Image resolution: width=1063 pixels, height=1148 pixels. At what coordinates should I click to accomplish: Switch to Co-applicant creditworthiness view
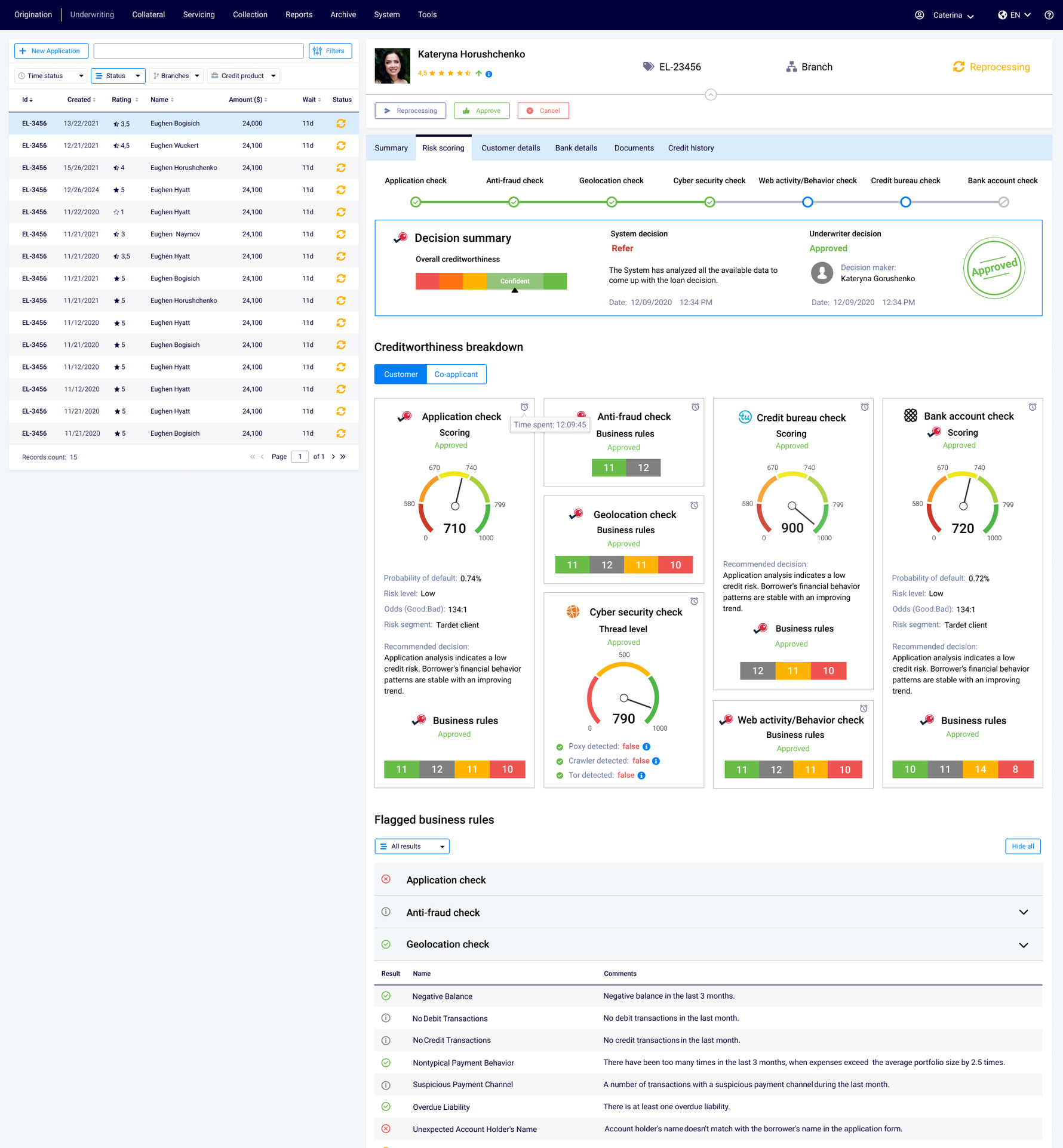[456, 374]
